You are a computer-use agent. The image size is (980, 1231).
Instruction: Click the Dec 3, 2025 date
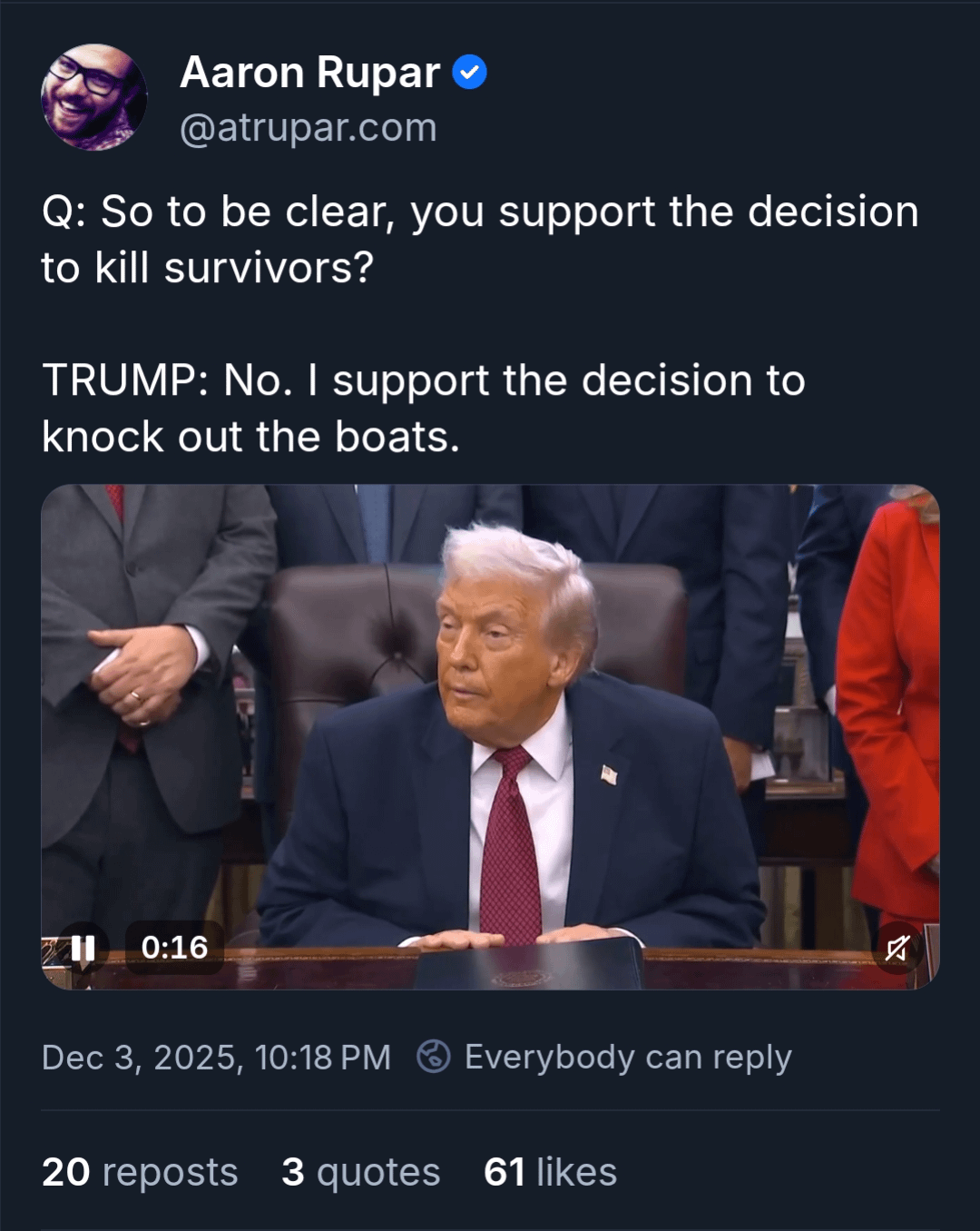pos(141,1058)
